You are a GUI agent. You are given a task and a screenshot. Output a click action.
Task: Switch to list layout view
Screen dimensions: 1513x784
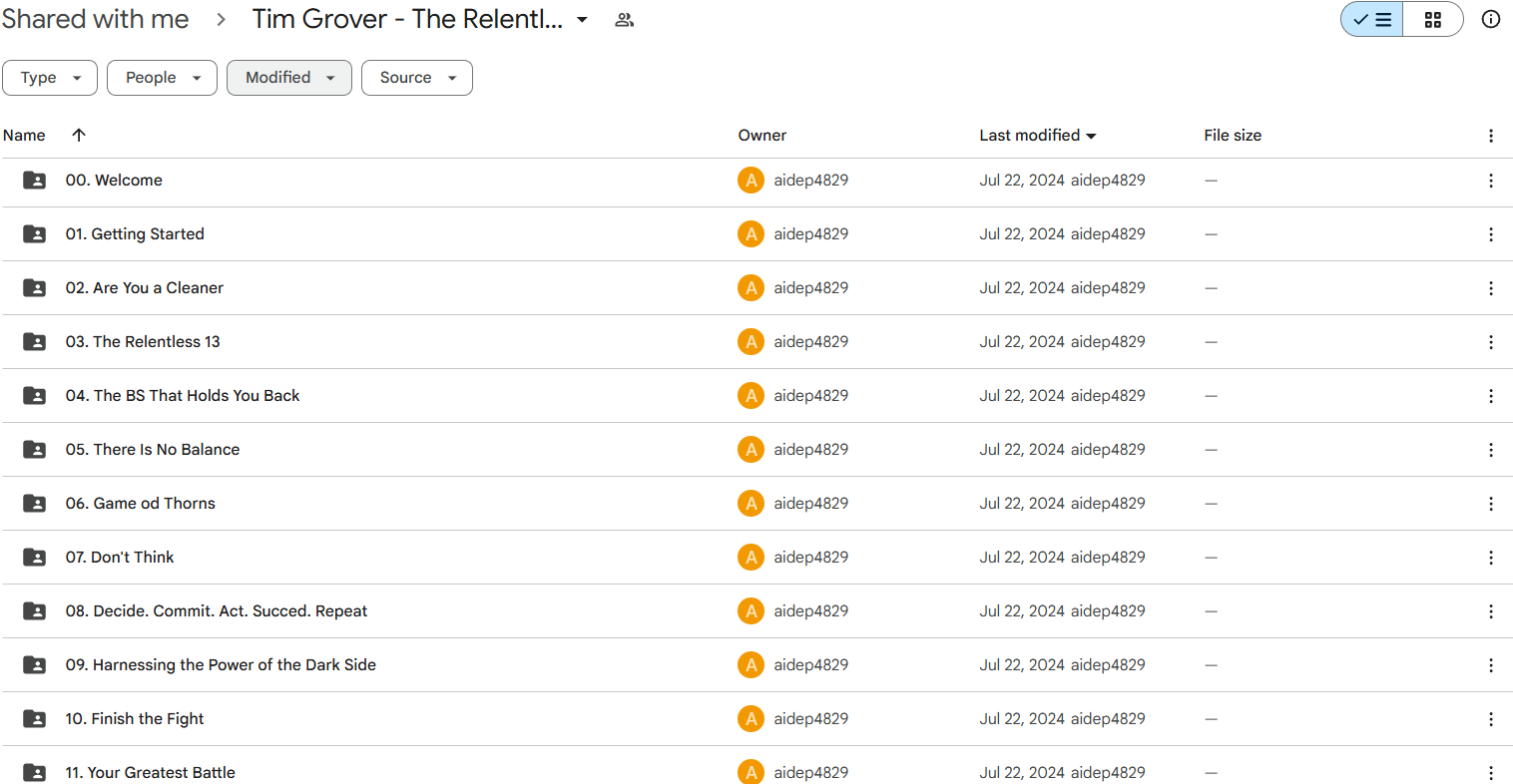[x=1372, y=19]
